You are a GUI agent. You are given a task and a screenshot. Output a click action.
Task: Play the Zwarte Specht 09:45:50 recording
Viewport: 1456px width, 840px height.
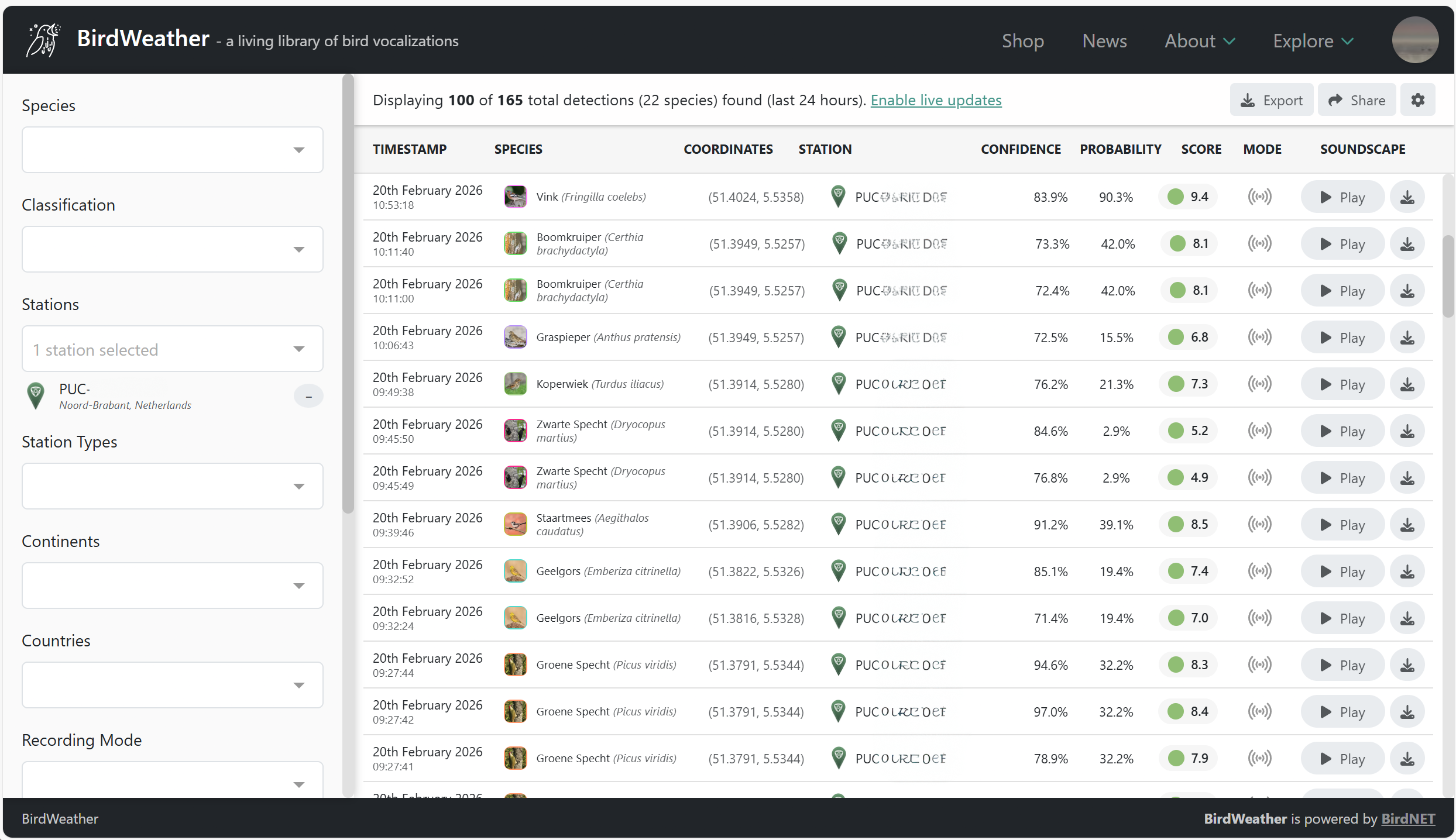pyautogui.click(x=1342, y=431)
